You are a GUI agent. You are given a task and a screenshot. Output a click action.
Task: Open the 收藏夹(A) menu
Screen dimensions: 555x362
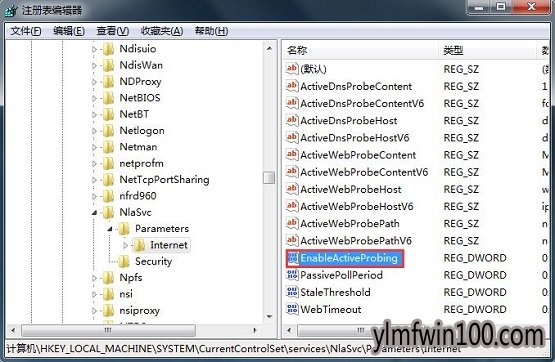(x=162, y=31)
